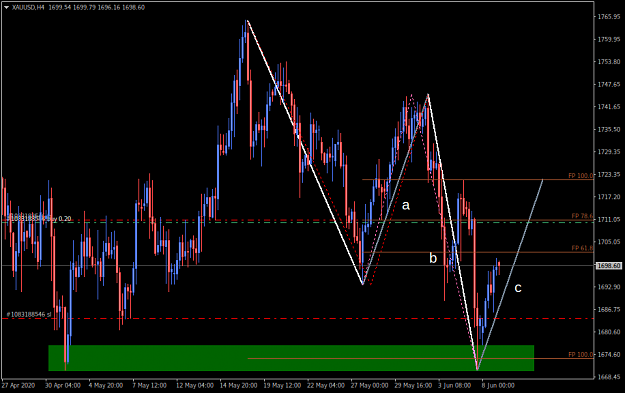Click the "12 May 04:00" time label
This screenshot has height=393, width=625.
click(195, 385)
